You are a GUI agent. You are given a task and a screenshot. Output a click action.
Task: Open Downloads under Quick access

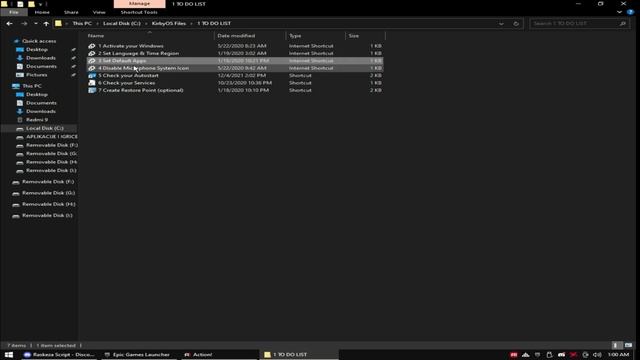pos(41,58)
